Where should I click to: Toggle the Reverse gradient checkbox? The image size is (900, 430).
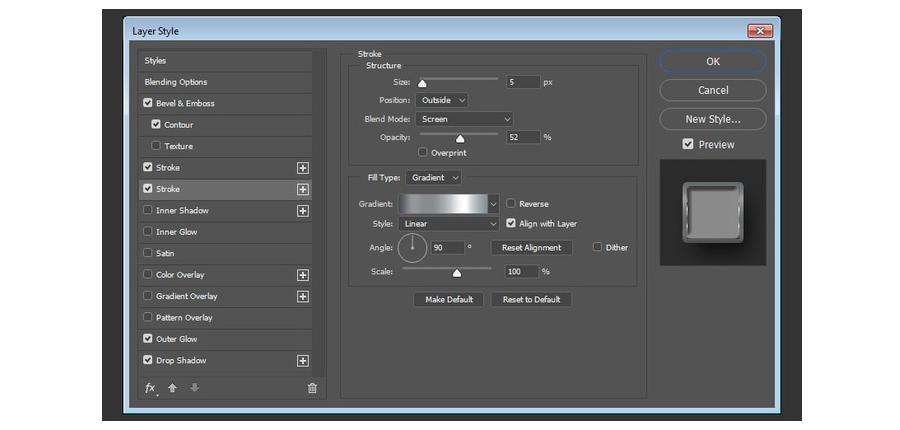pyautogui.click(x=511, y=204)
